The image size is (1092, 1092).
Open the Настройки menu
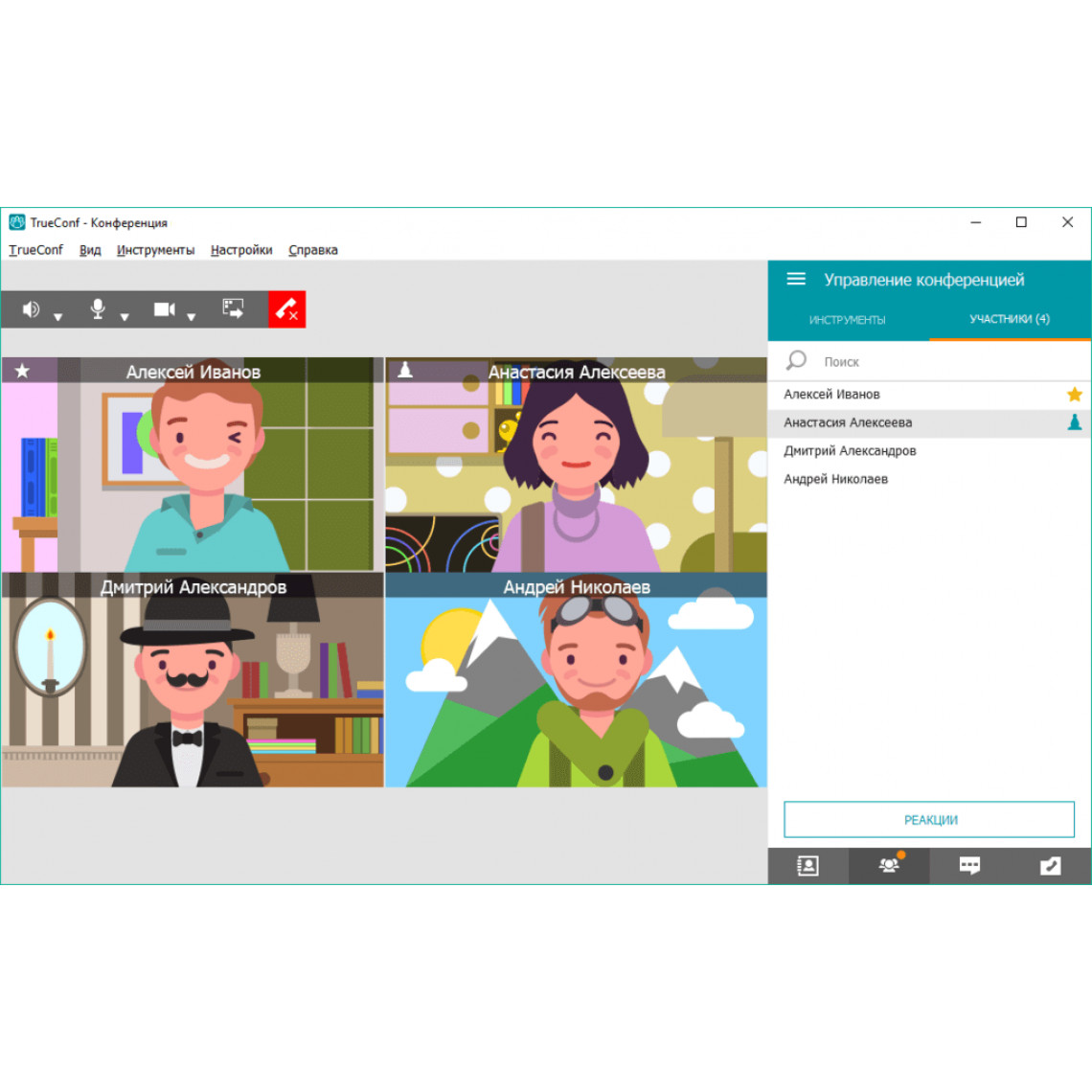[241, 250]
